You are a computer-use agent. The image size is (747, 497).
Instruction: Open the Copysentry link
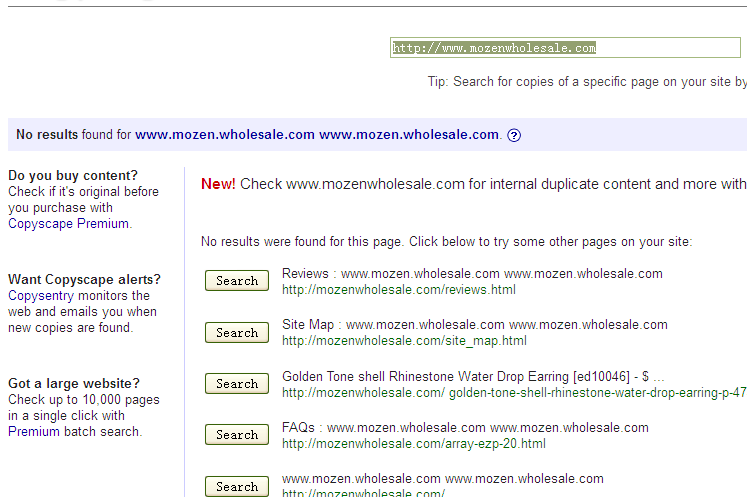pos(41,296)
